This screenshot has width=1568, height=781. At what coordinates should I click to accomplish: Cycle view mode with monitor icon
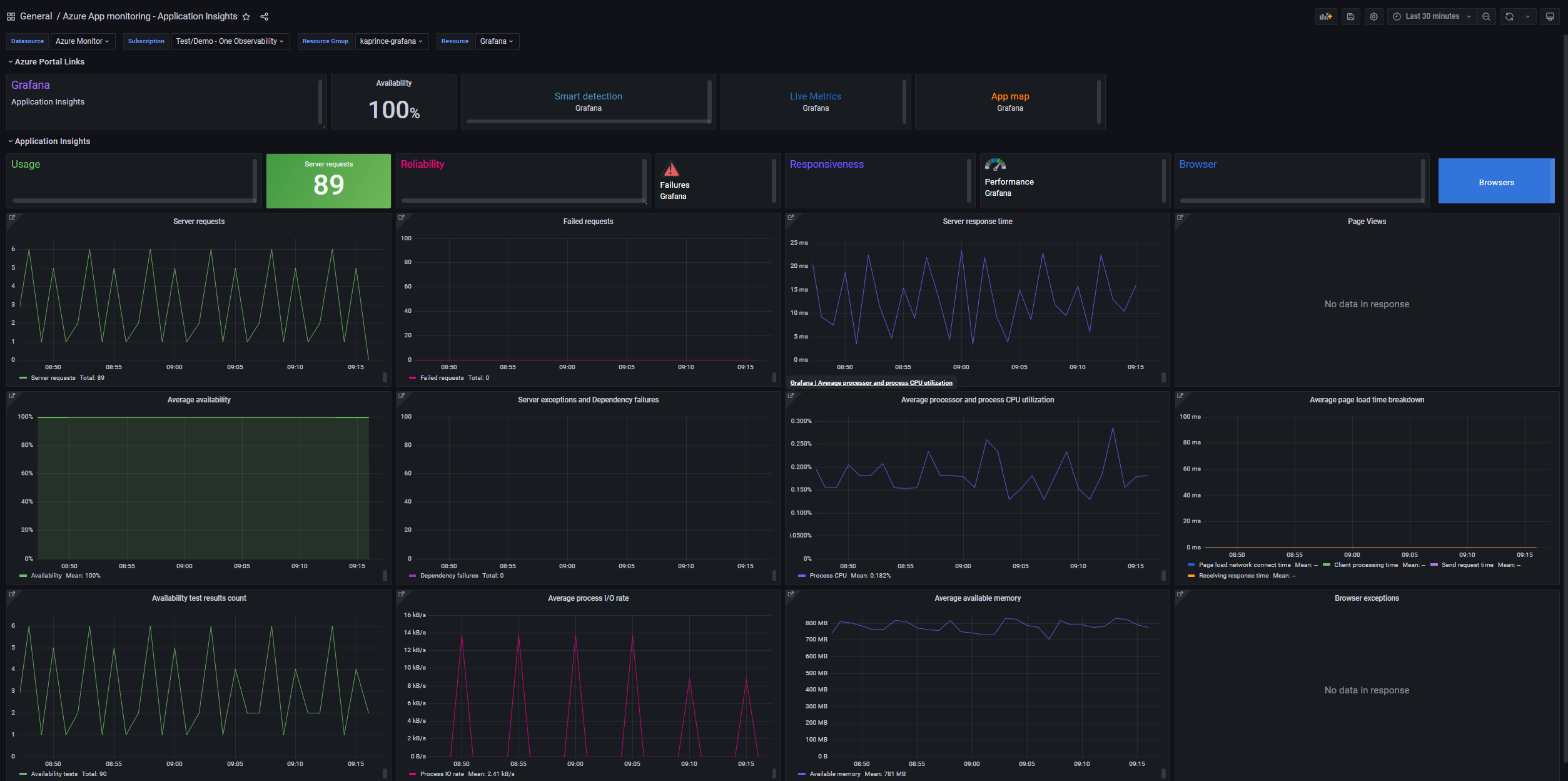click(x=1550, y=17)
